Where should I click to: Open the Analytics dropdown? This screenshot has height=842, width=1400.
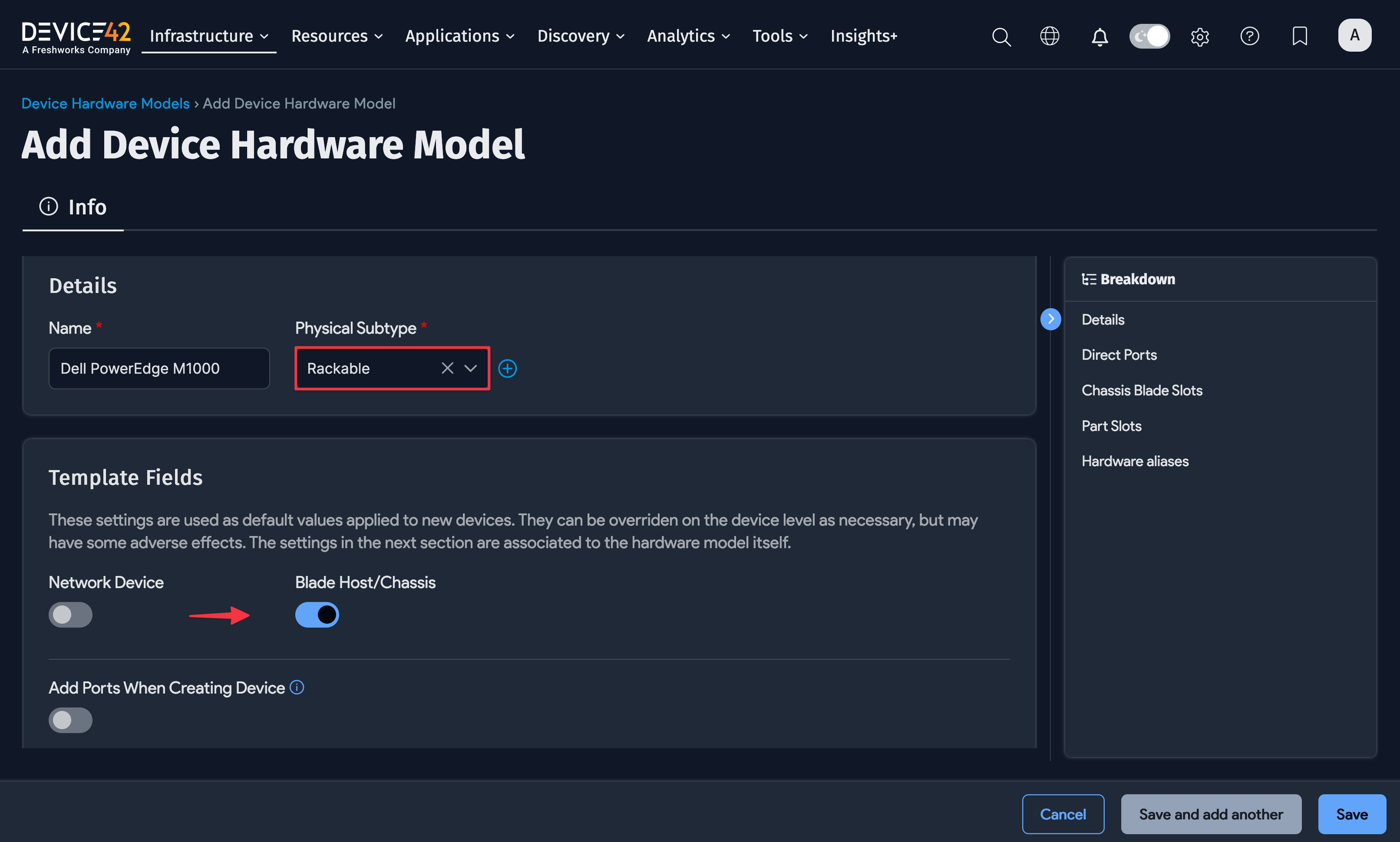pos(688,36)
